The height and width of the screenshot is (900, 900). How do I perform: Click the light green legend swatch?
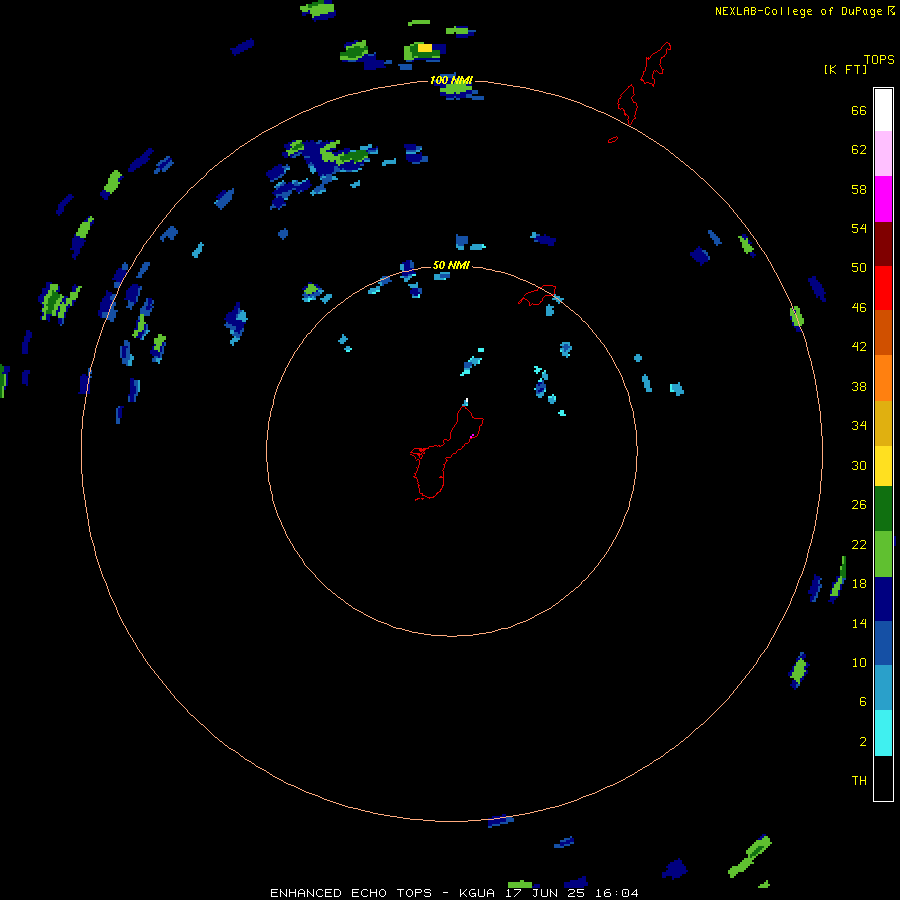883,554
